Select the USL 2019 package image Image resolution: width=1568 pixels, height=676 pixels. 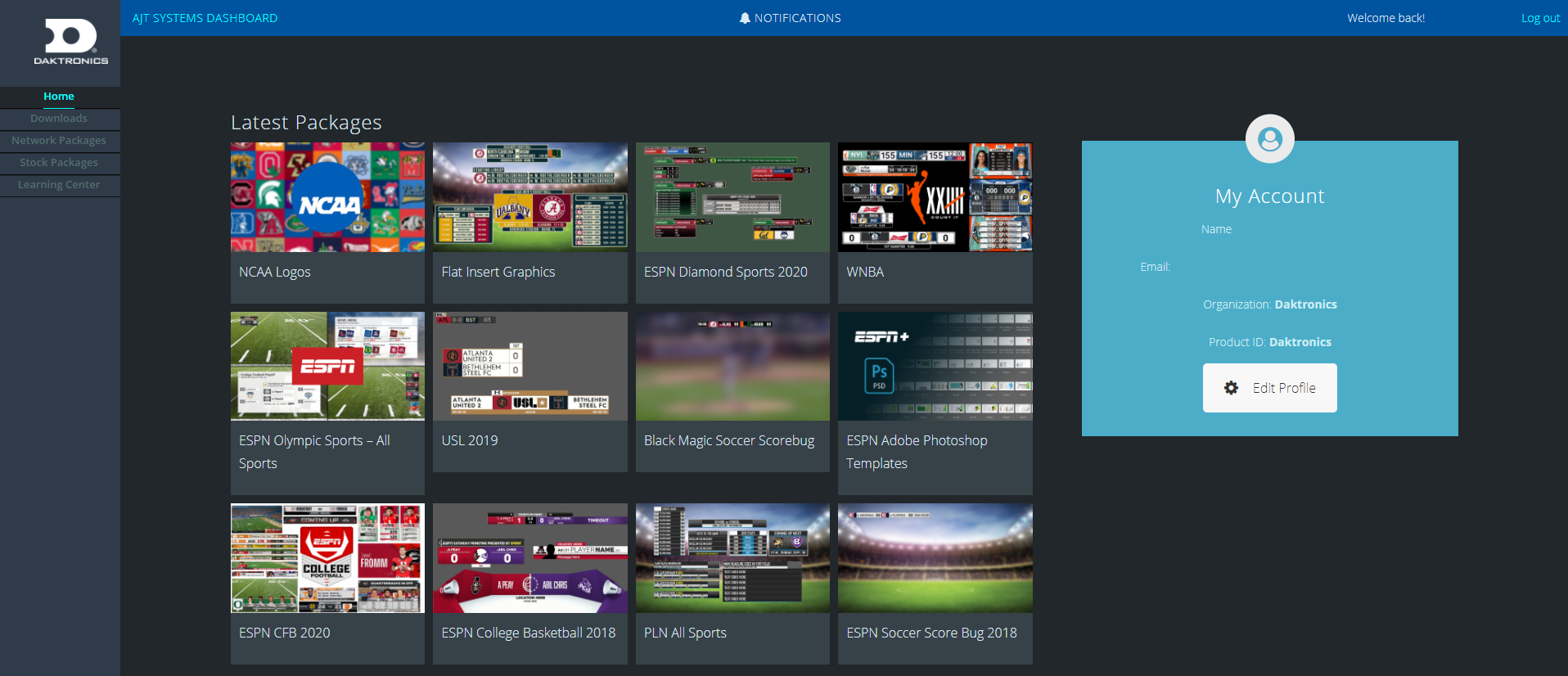[529, 366]
